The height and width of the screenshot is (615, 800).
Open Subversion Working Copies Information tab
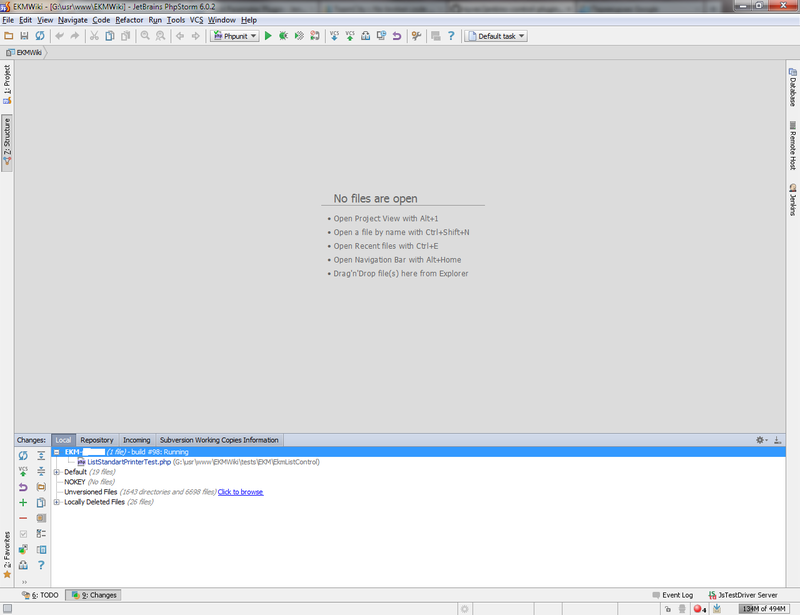(219, 440)
